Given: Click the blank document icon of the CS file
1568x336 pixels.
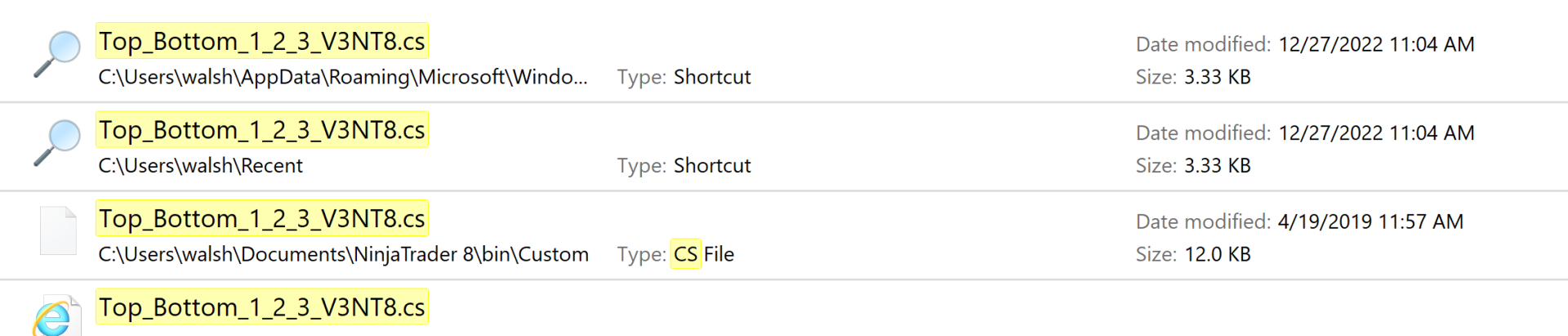Looking at the screenshot, I should [x=58, y=231].
